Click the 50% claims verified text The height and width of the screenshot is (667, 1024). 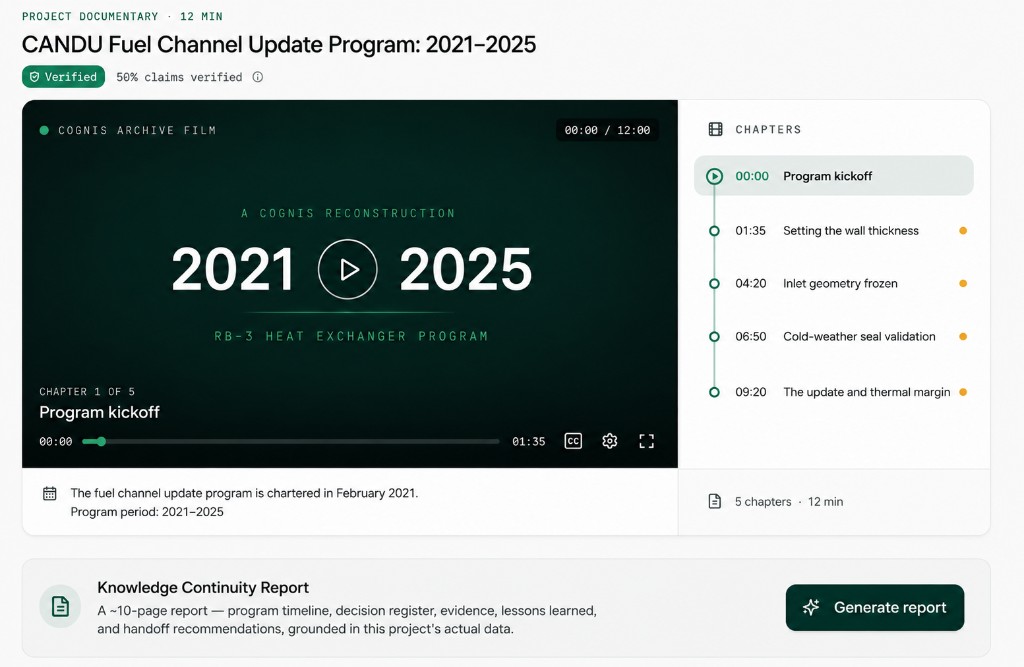point(179,77)
